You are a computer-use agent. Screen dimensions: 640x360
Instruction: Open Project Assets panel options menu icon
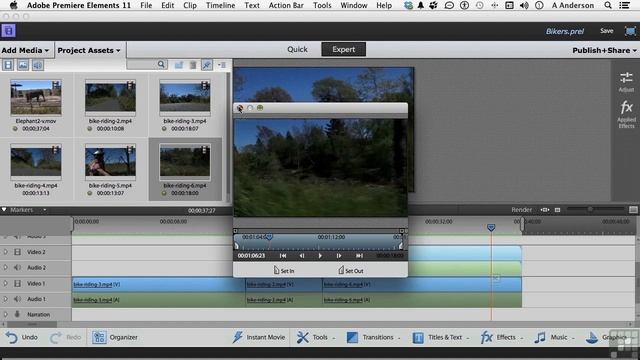click(x=222, y=65)
